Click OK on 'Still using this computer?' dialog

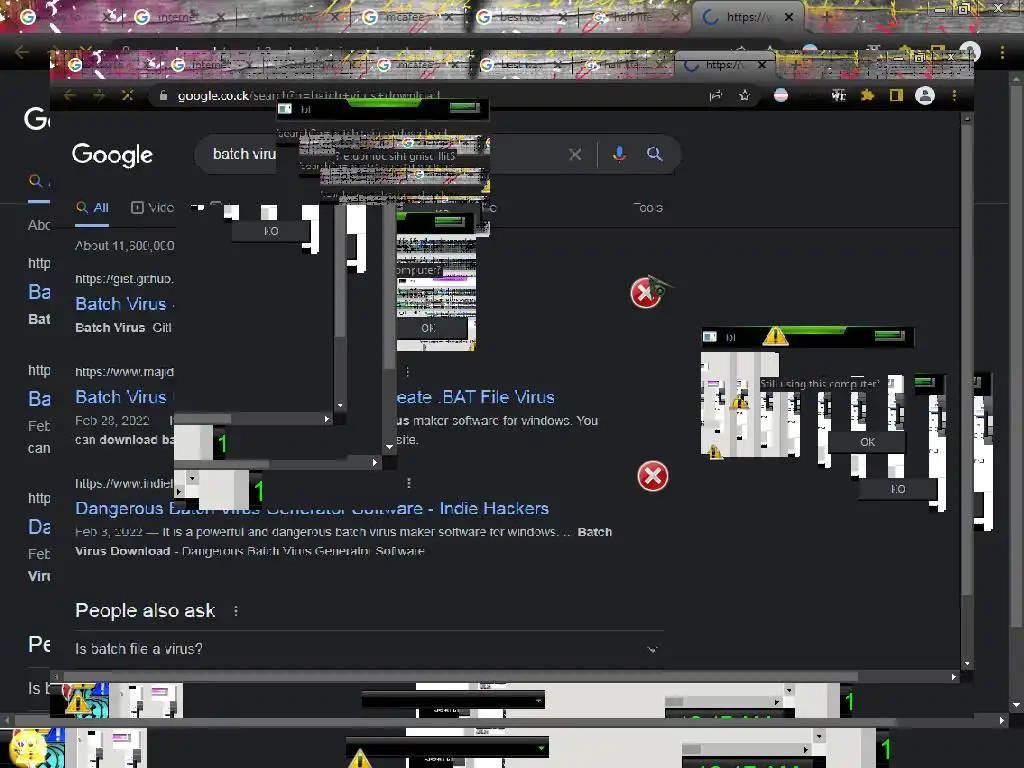coord(867,442)
